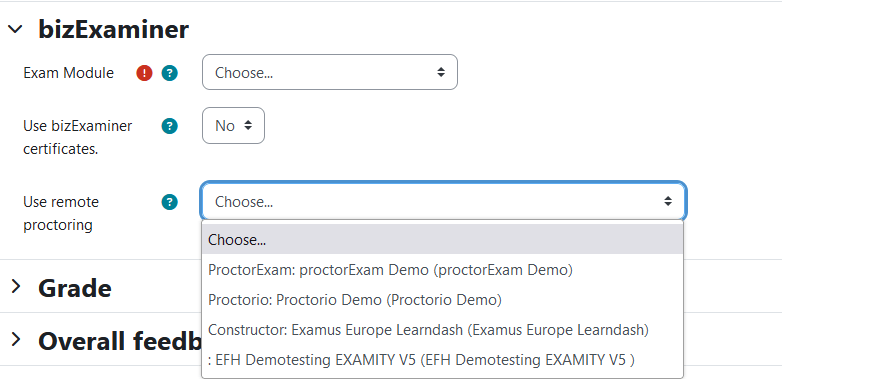Click the Exam Module dropdown arrow indicator
Image resolution: width=885 pixels, height=379 pixels.
[441, 72]
